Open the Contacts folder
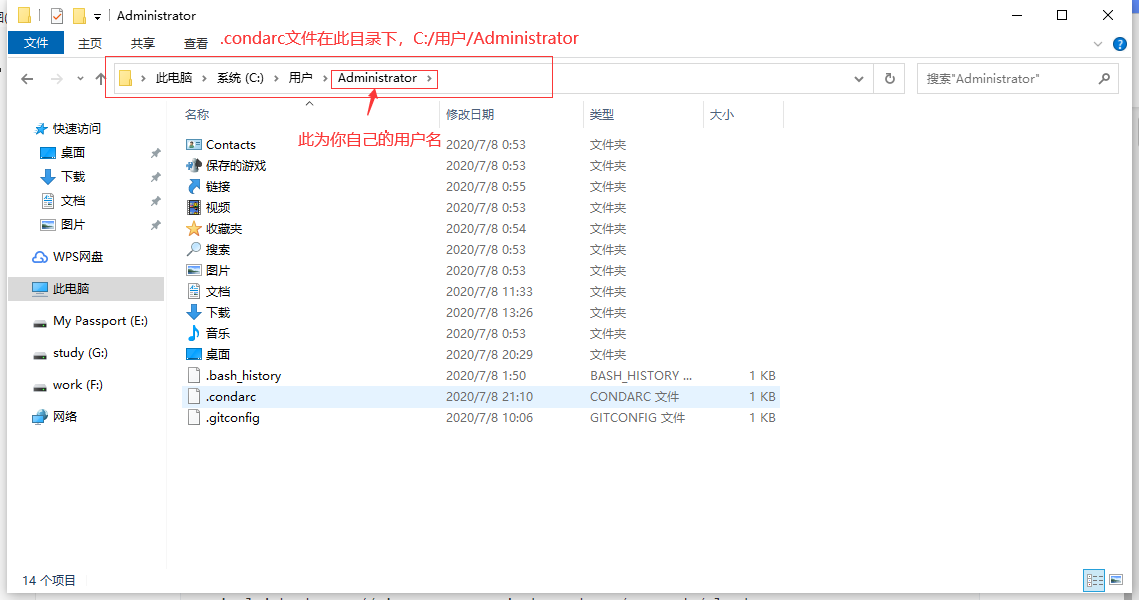1139x600 pixels. (x=229, y=144)
